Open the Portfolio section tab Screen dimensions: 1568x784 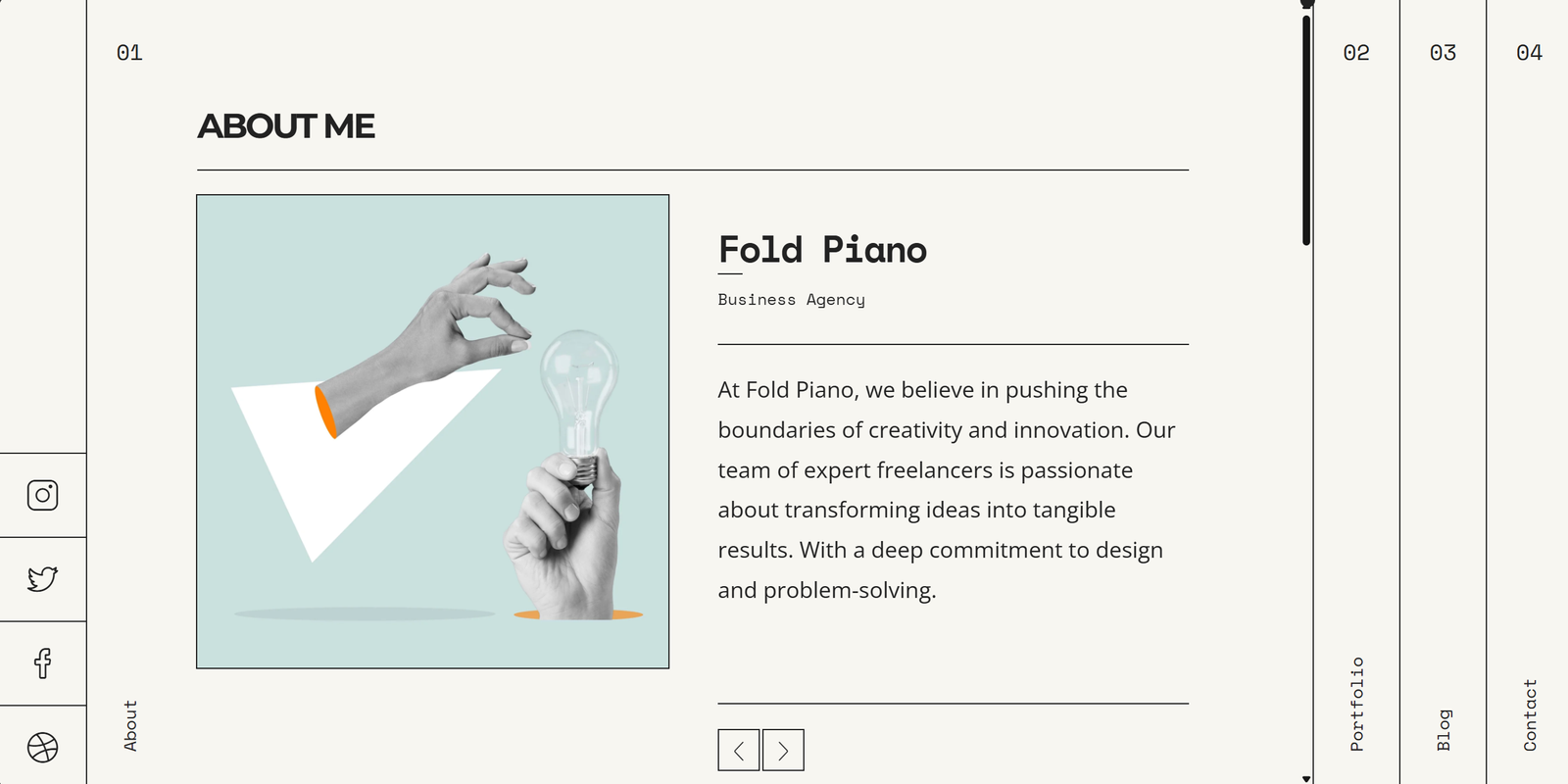1356,704
